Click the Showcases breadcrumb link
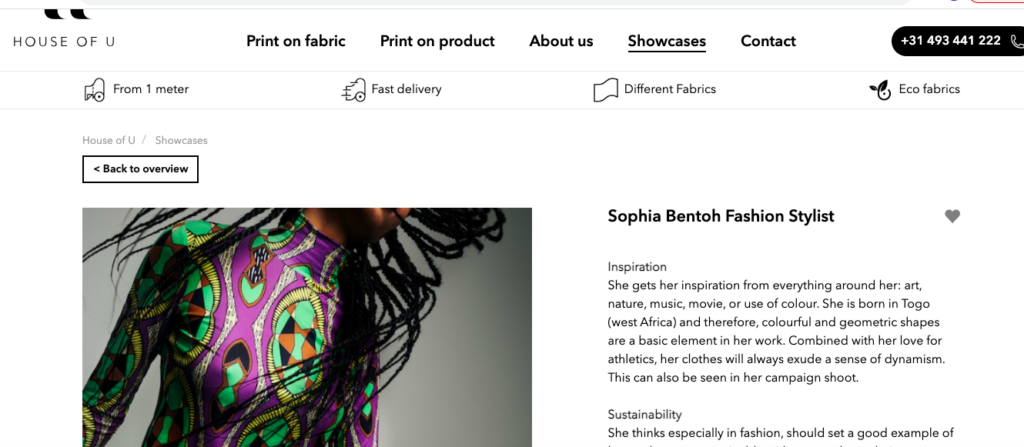This screenshot has height=447, width=1024. pos(181,140)
